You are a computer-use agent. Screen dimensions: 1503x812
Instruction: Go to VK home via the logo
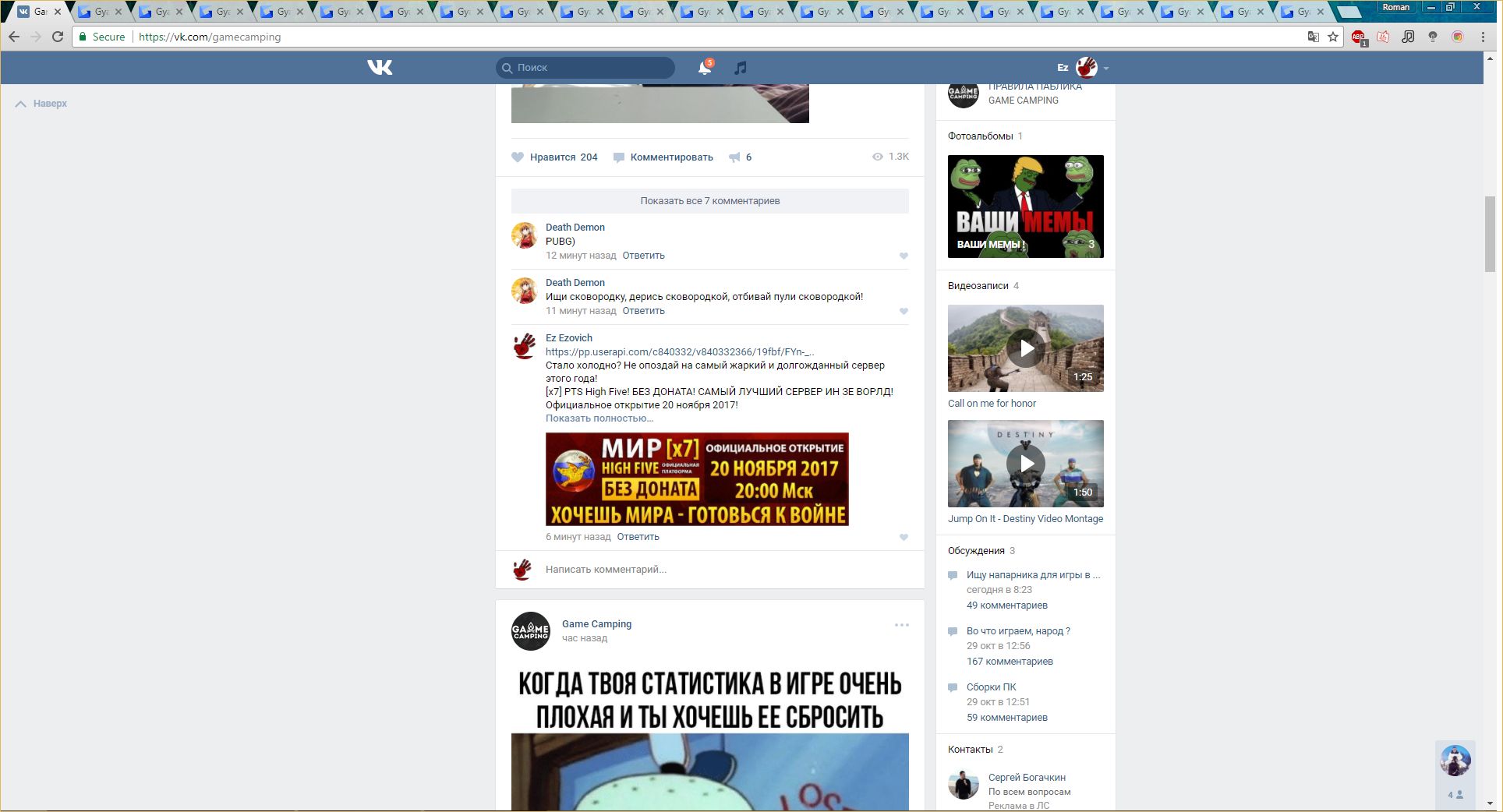(380, 68)
